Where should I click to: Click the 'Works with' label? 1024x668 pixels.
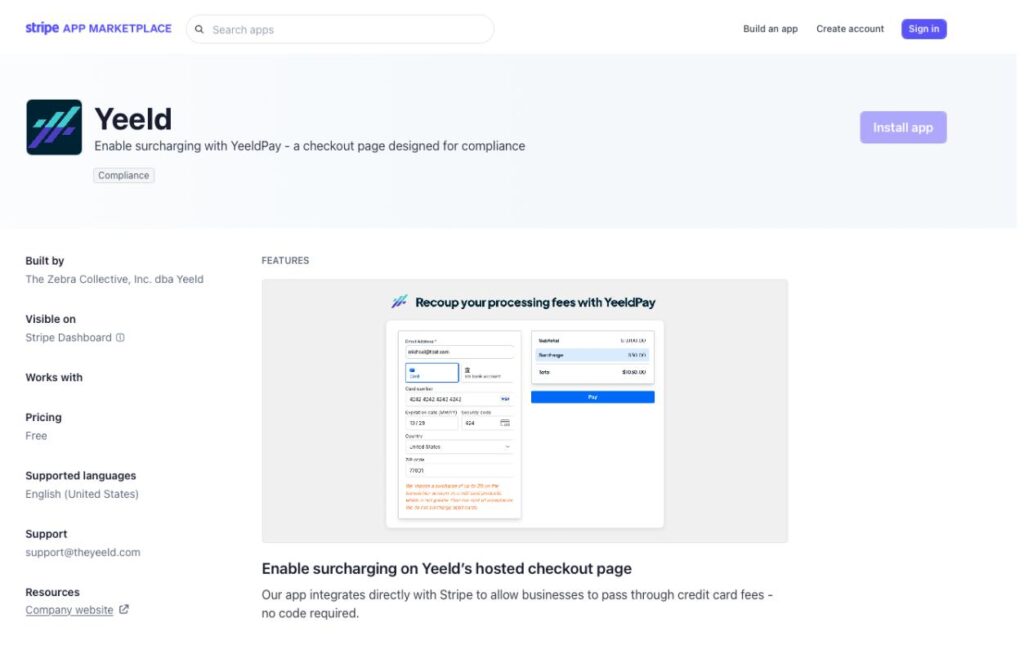tap(54, 377)
